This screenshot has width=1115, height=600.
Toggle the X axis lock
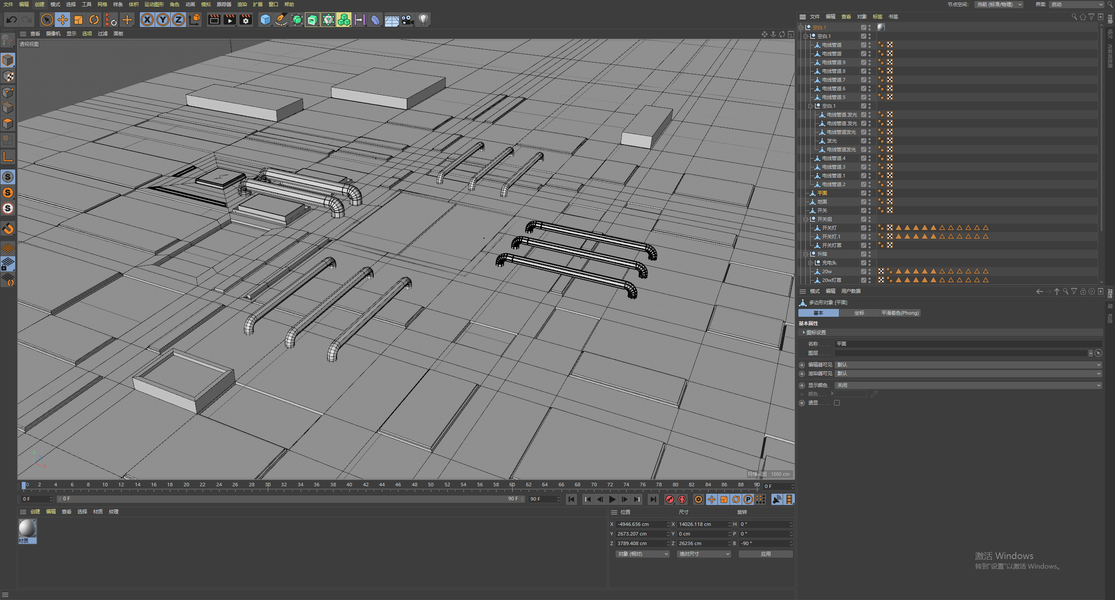click(147, 19)
